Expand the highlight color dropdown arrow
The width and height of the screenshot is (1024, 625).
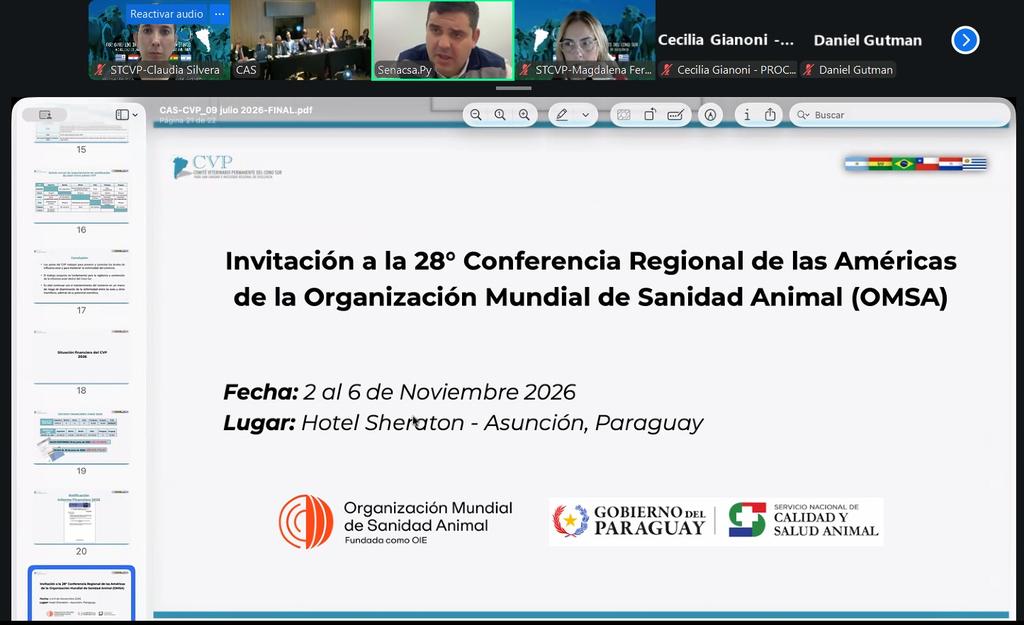[x=586, y=115]
